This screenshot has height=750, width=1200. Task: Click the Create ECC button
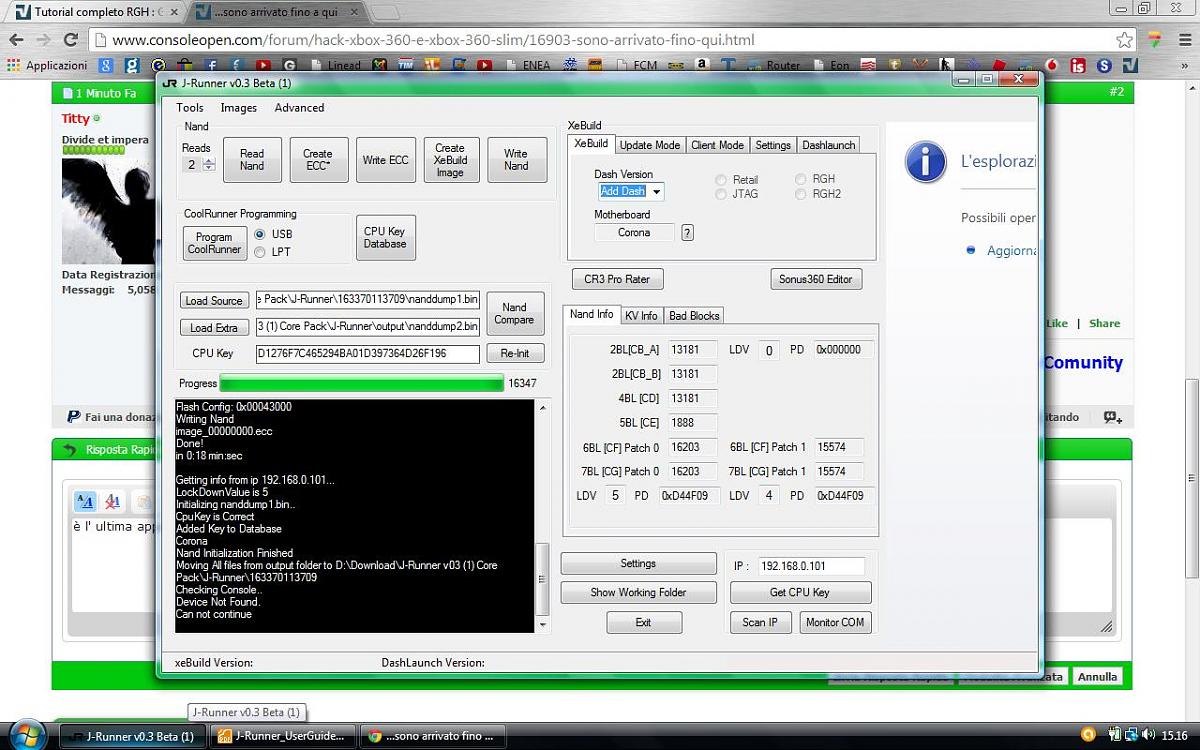pos(318,160)
